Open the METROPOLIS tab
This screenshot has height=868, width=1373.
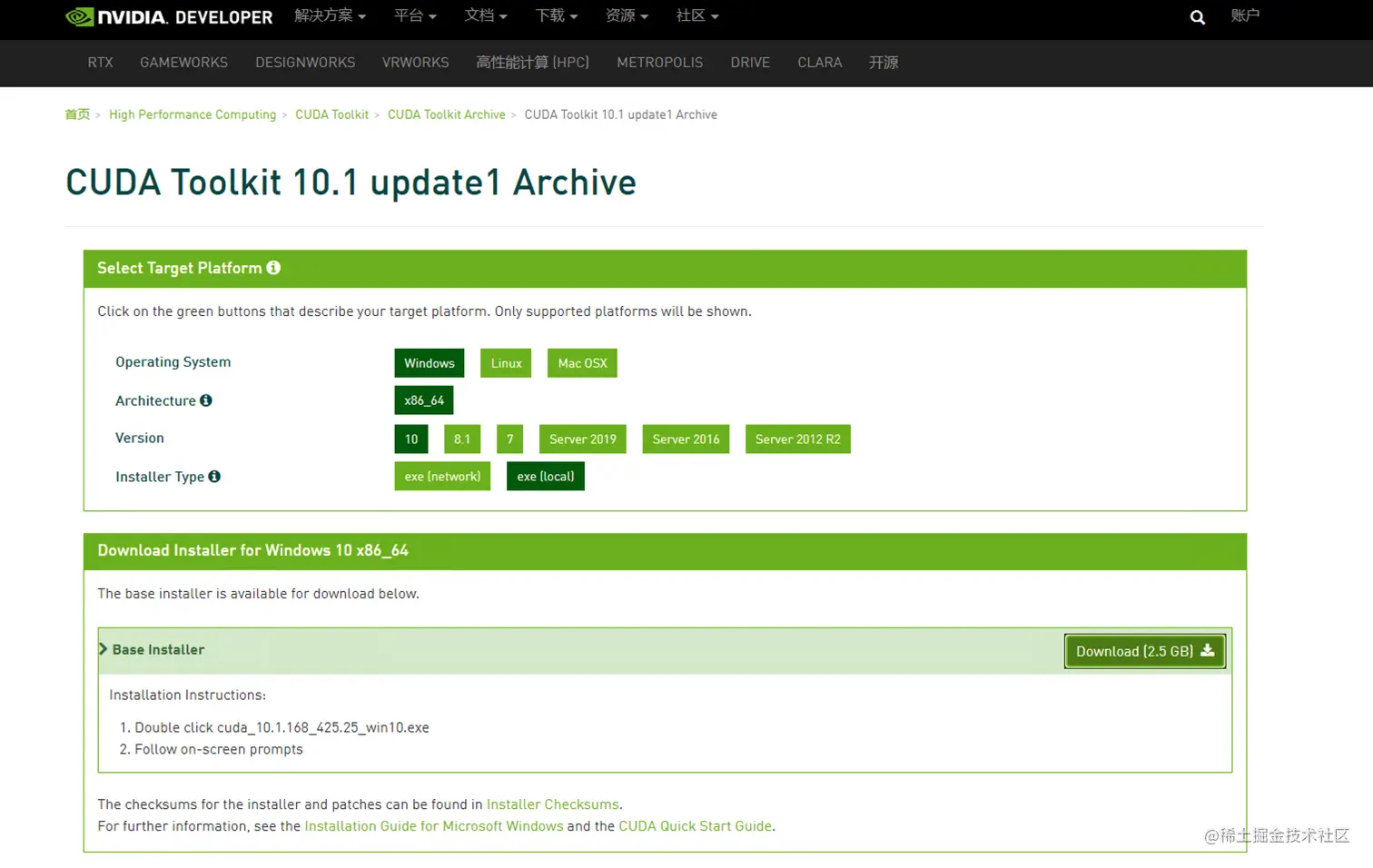660,63
